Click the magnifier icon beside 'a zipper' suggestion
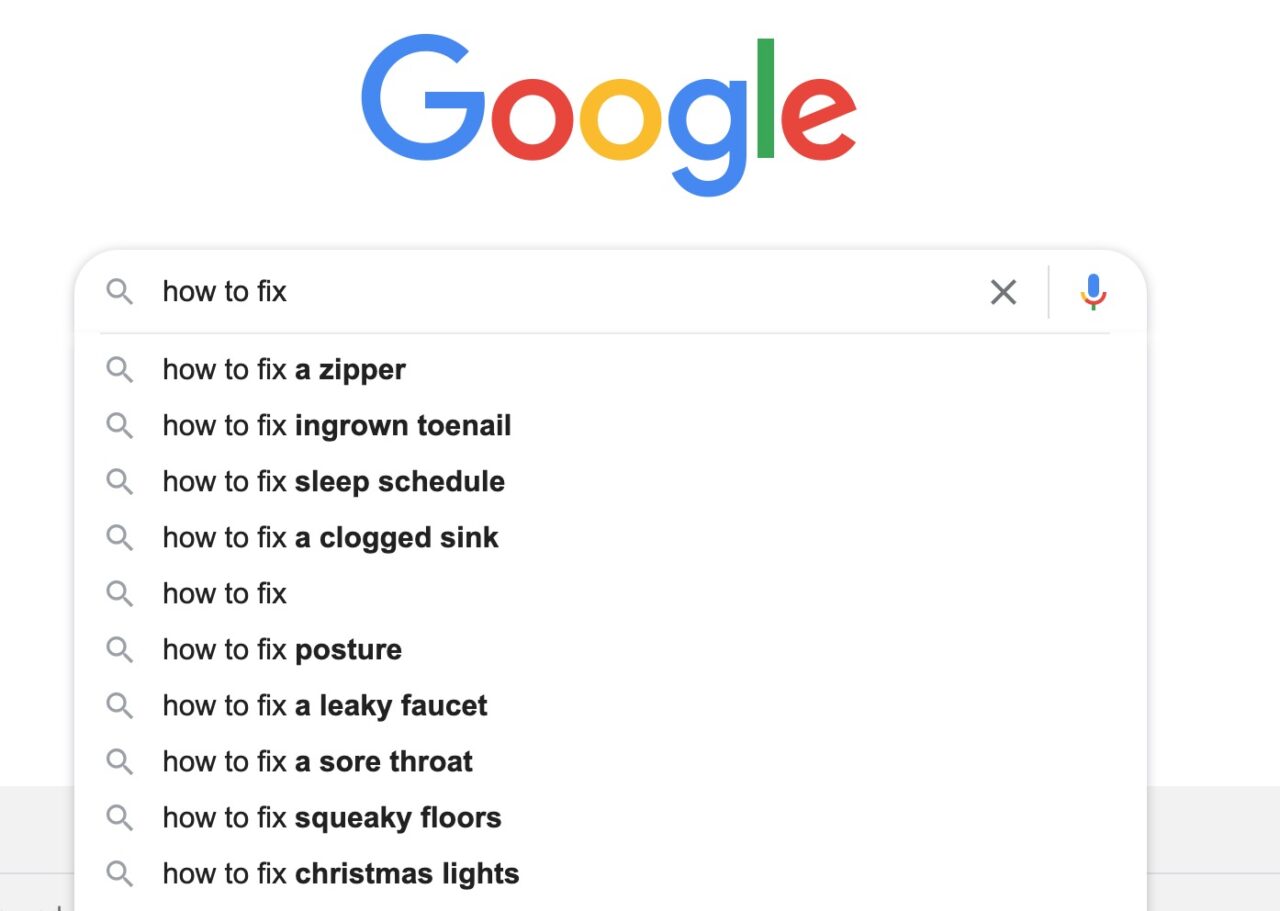Image resolution: width=1280 pixels, height=911 pixels. point(120,370)
